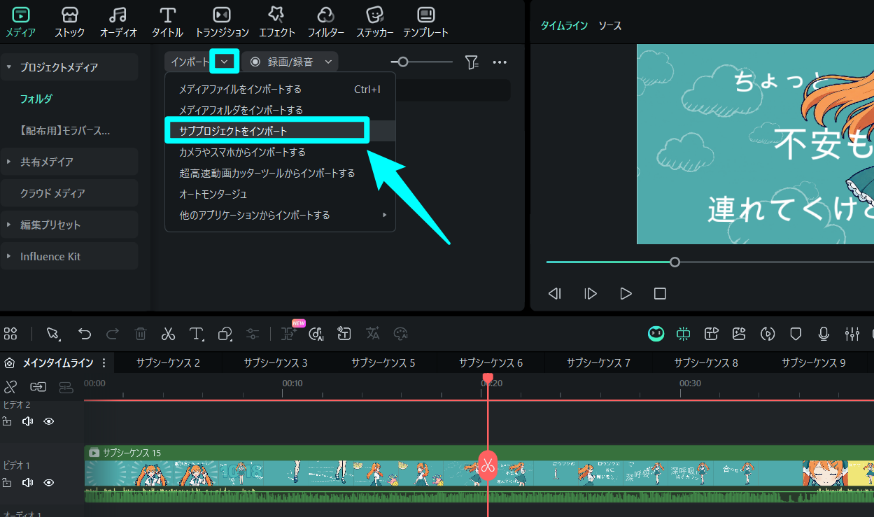The height and width of the screenshot is (517, 874).
Task: Open the エフェクト tab
Action: [x=276, y=22]
